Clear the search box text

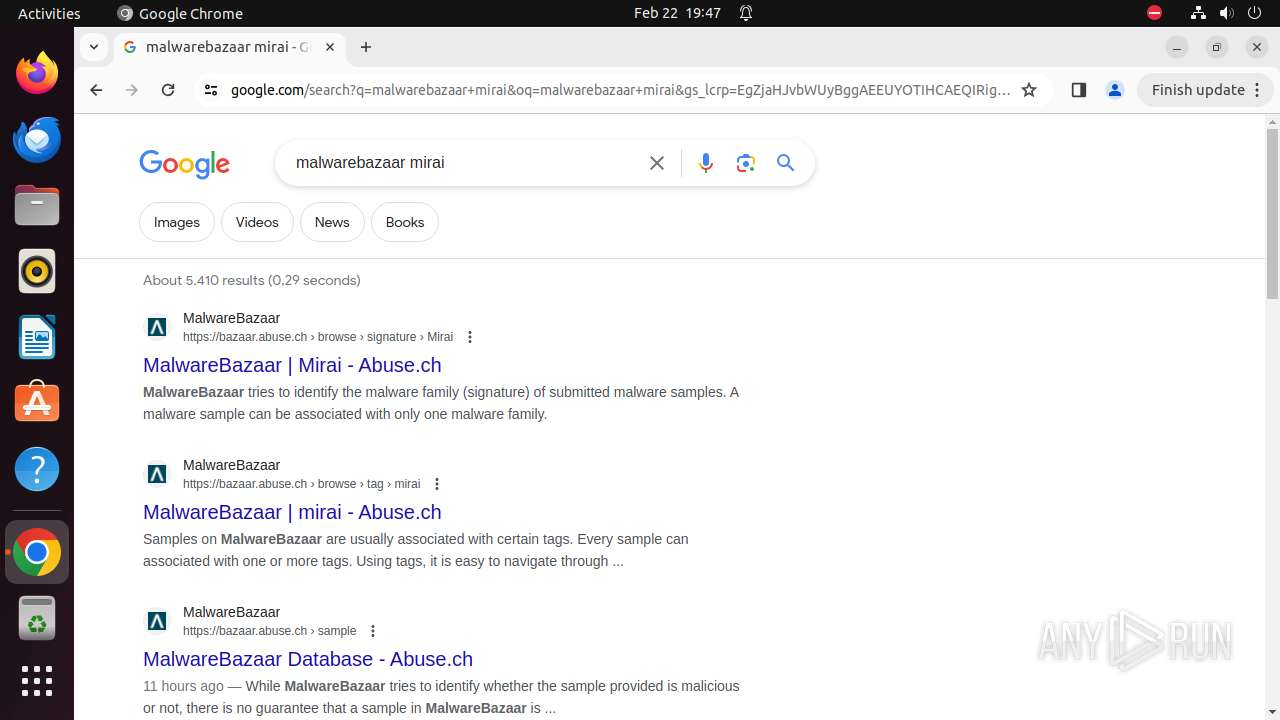coord(657,163)
